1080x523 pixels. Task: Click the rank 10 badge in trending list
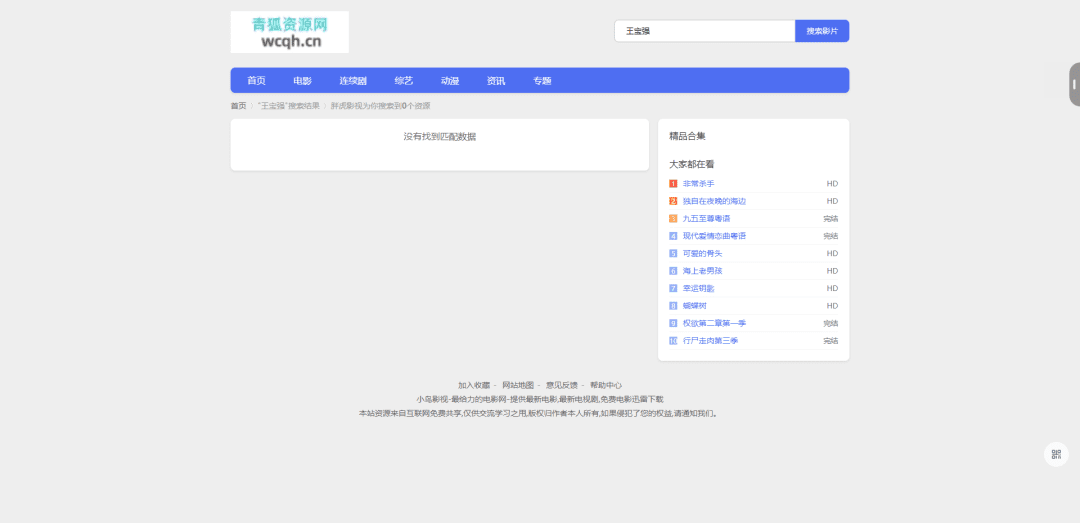coord(673,341)
